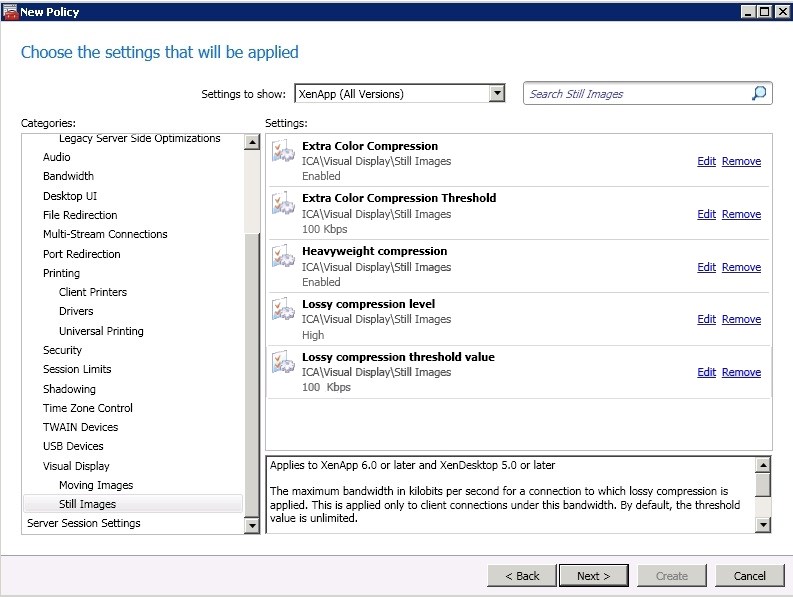Click the Categories scrollbar down arrow
The height and width of the screenshot is (597, 793).
click(x=251, y=526)
